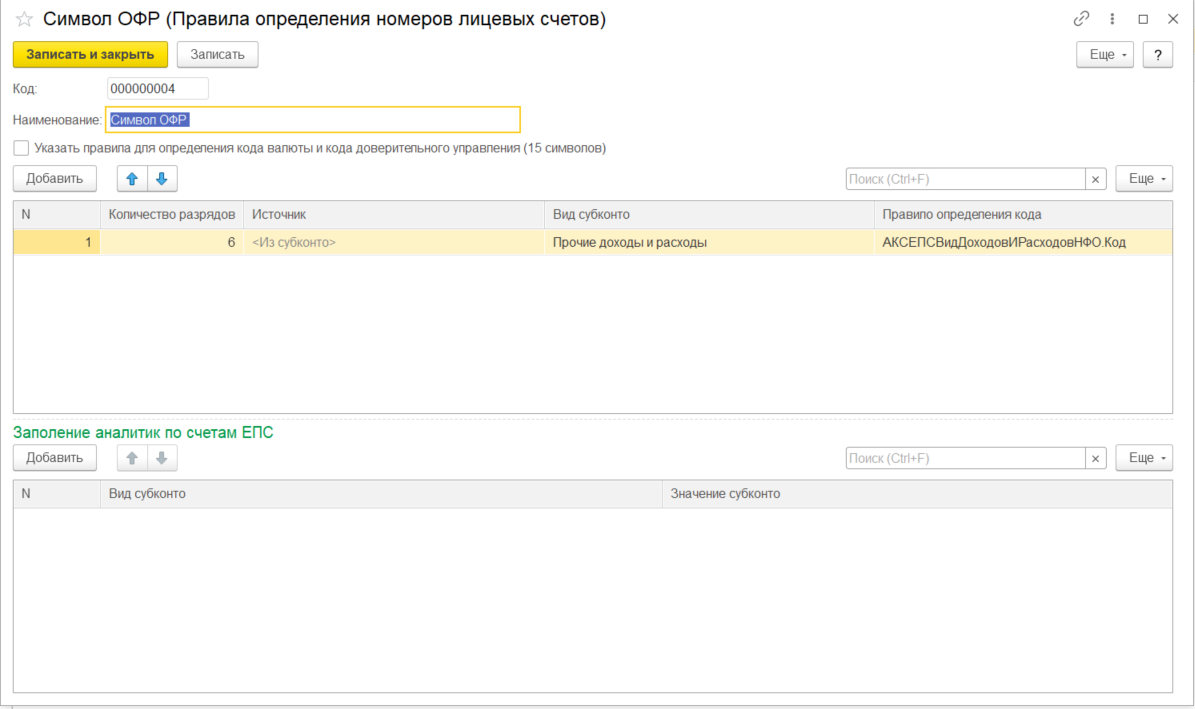Image resolution: width=1195 pixels, height=709 pixels.
Task: Add form to favorites with star icon
Action: [24, 19]
